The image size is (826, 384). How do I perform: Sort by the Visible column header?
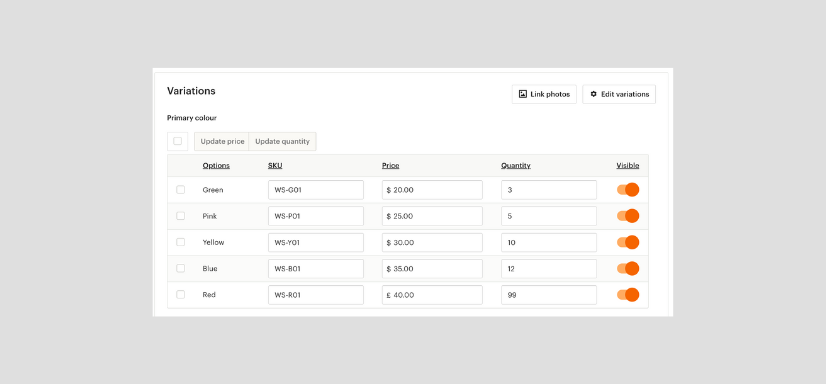coord(628,165)
